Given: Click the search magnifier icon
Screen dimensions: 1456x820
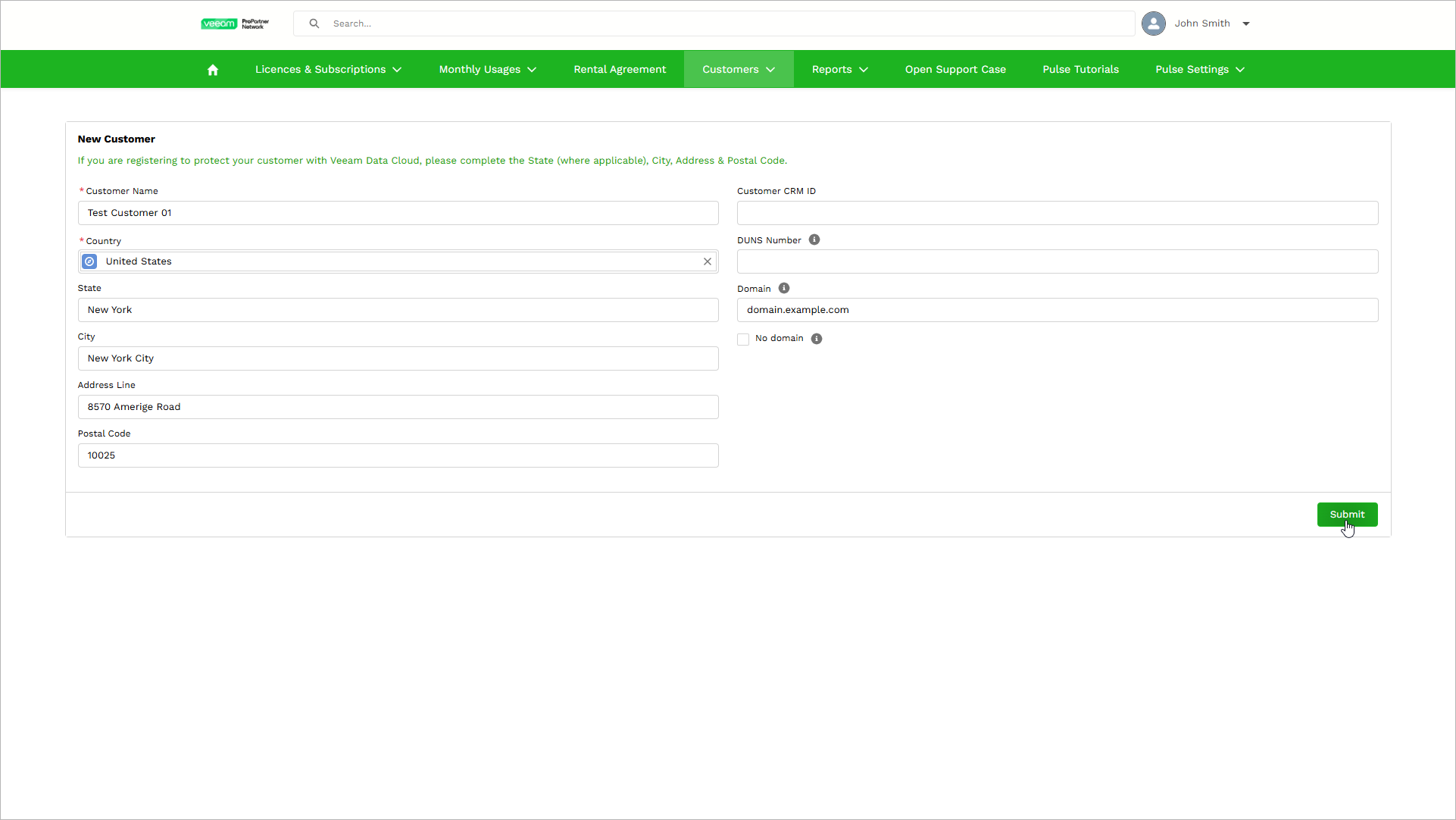Looking at the screenshot, I should tap(314, 23).
